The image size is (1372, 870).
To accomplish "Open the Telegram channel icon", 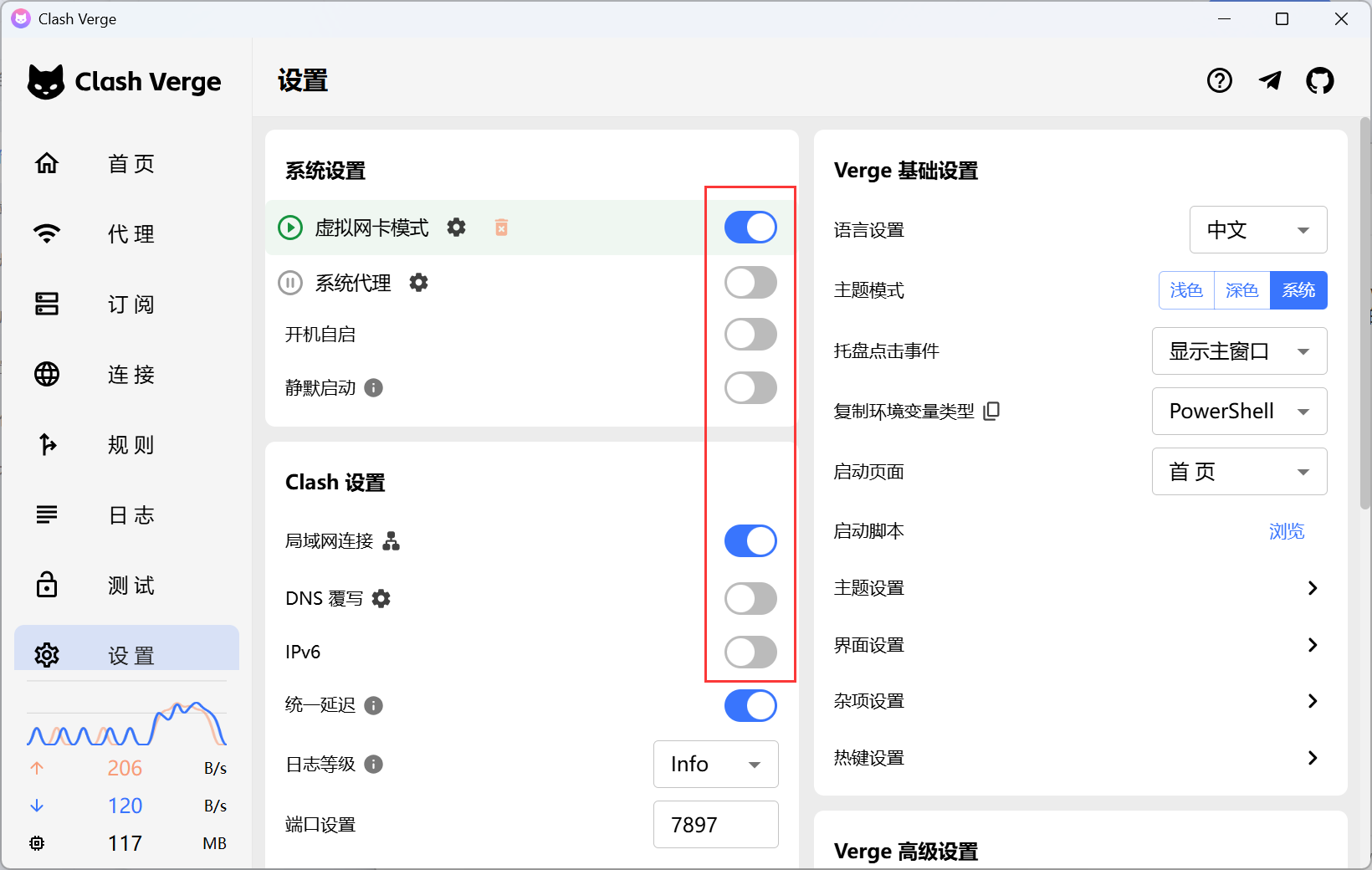I will (1270, 80).
